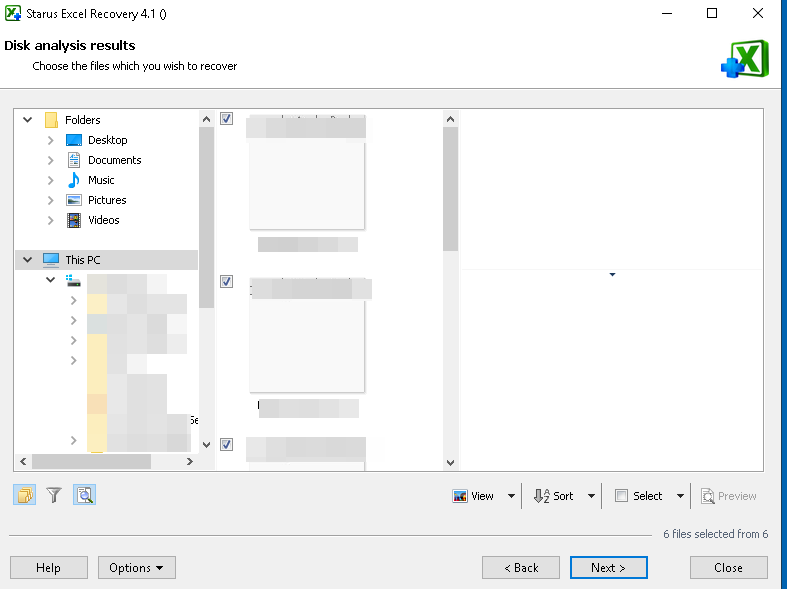Click the Pictures folder icon

point(74,200)
